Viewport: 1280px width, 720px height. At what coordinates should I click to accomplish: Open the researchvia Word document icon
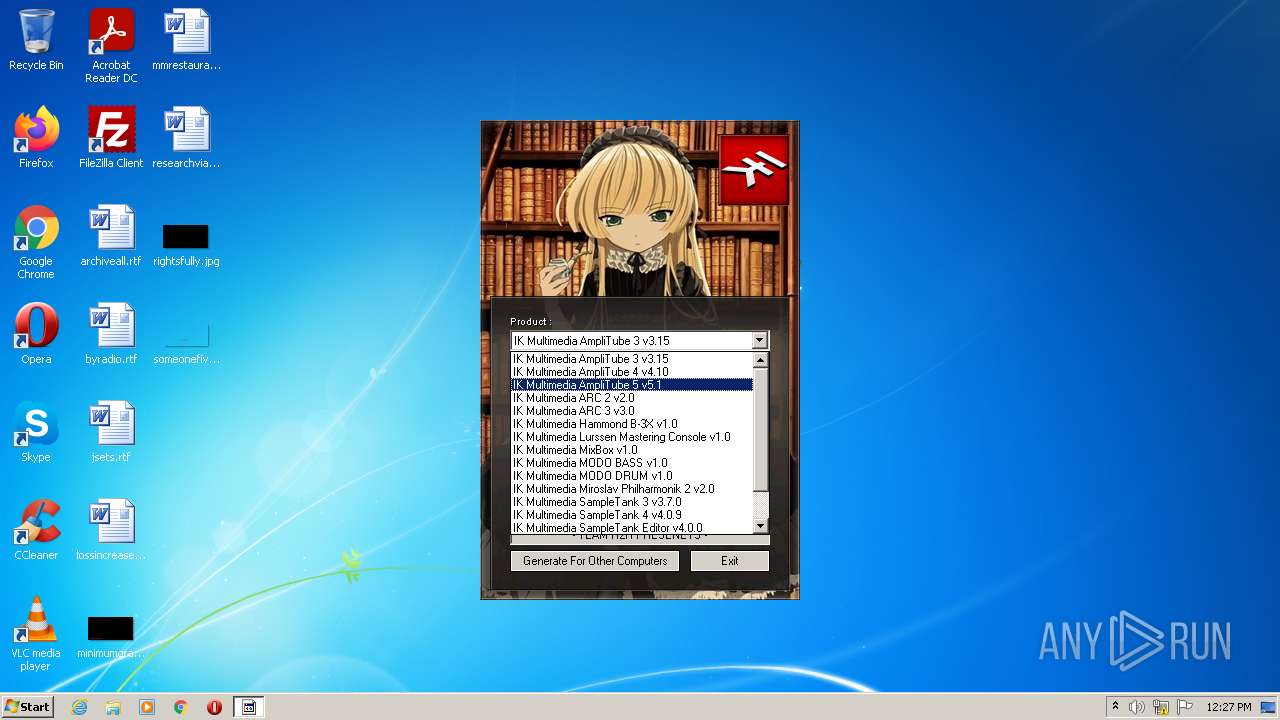point(186,138)
